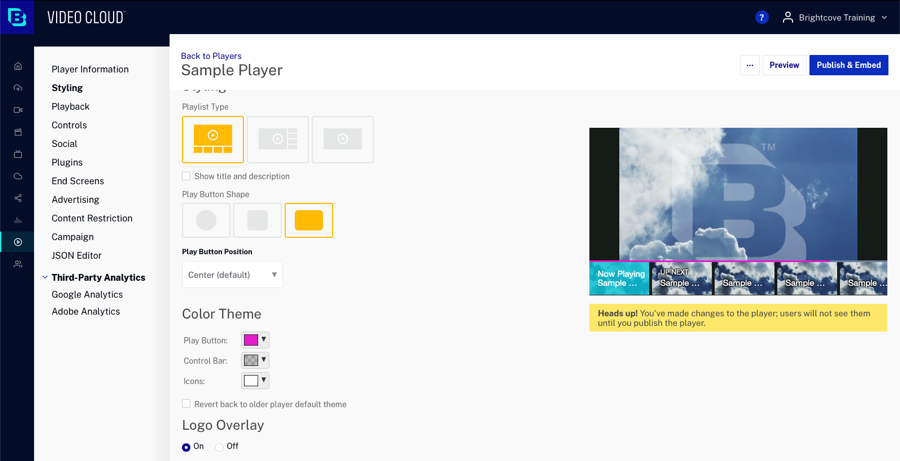Screen dimensions: 900x461
Task: Set Logo Overlay to Off
Action: pyautogui.click(x=220, y=447)
